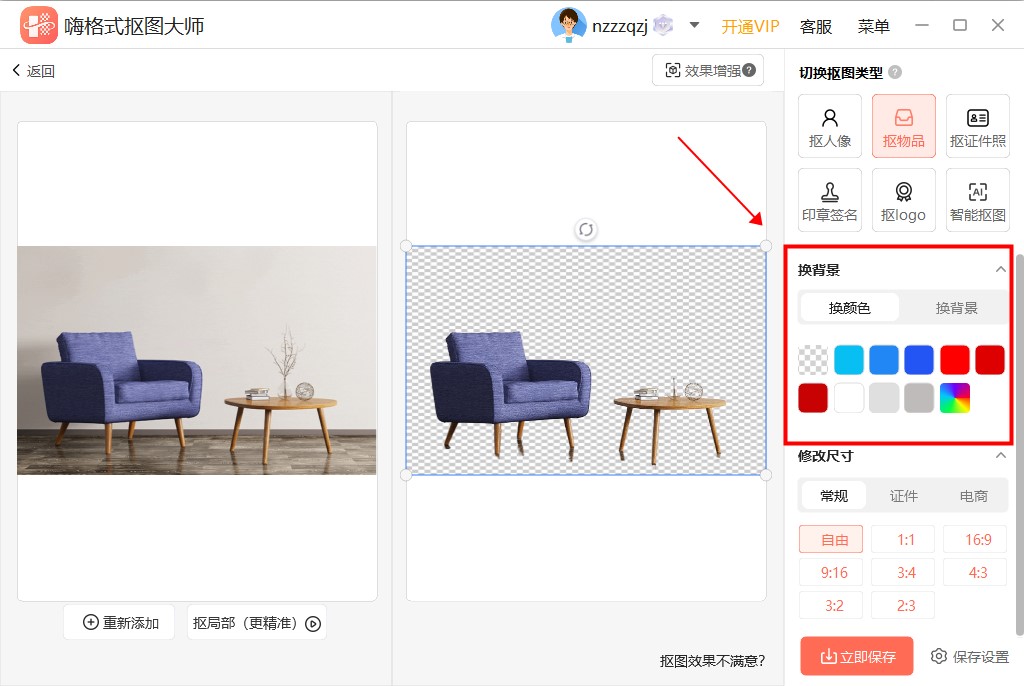This screenshot has height=686, width=1024.
Task: Choose transparent checkerboard background swatch
Action: [813, 360]
